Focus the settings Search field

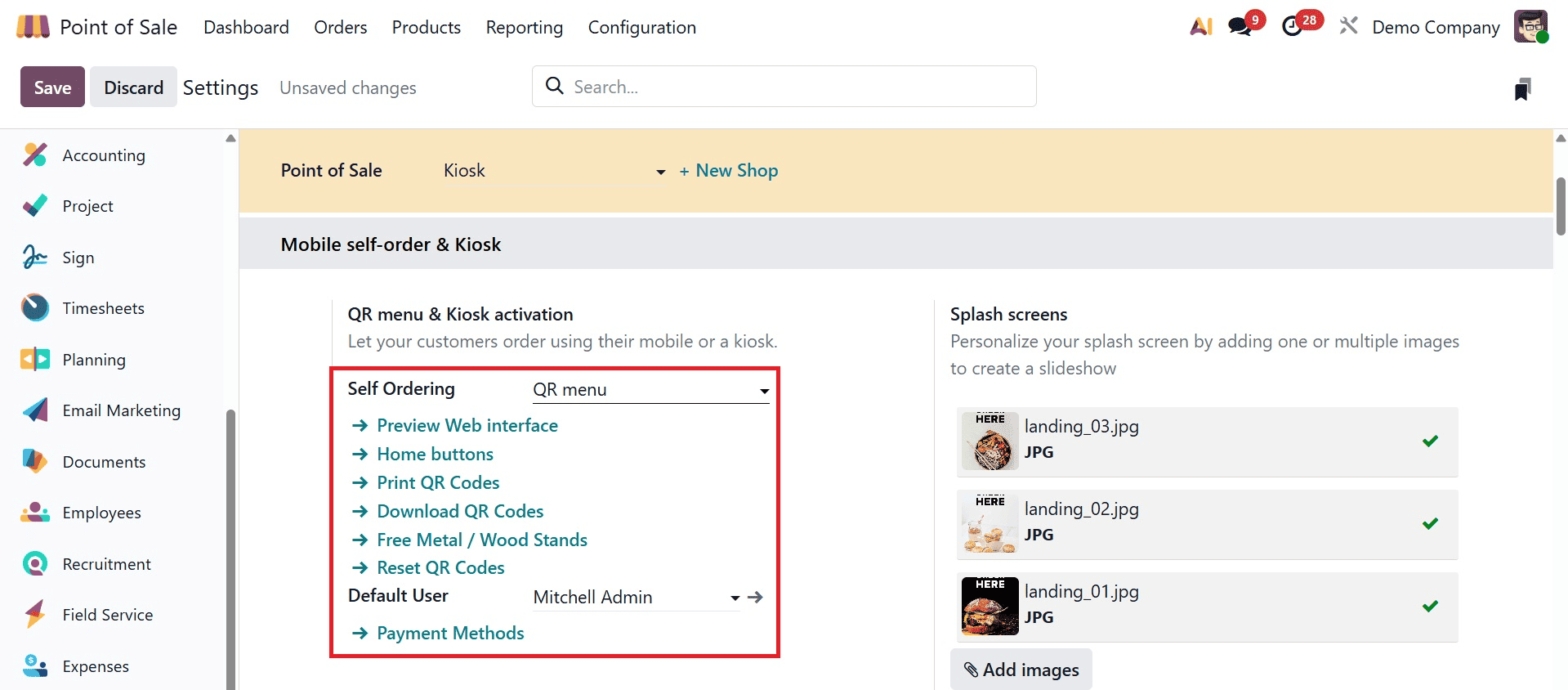click(784, 87)
